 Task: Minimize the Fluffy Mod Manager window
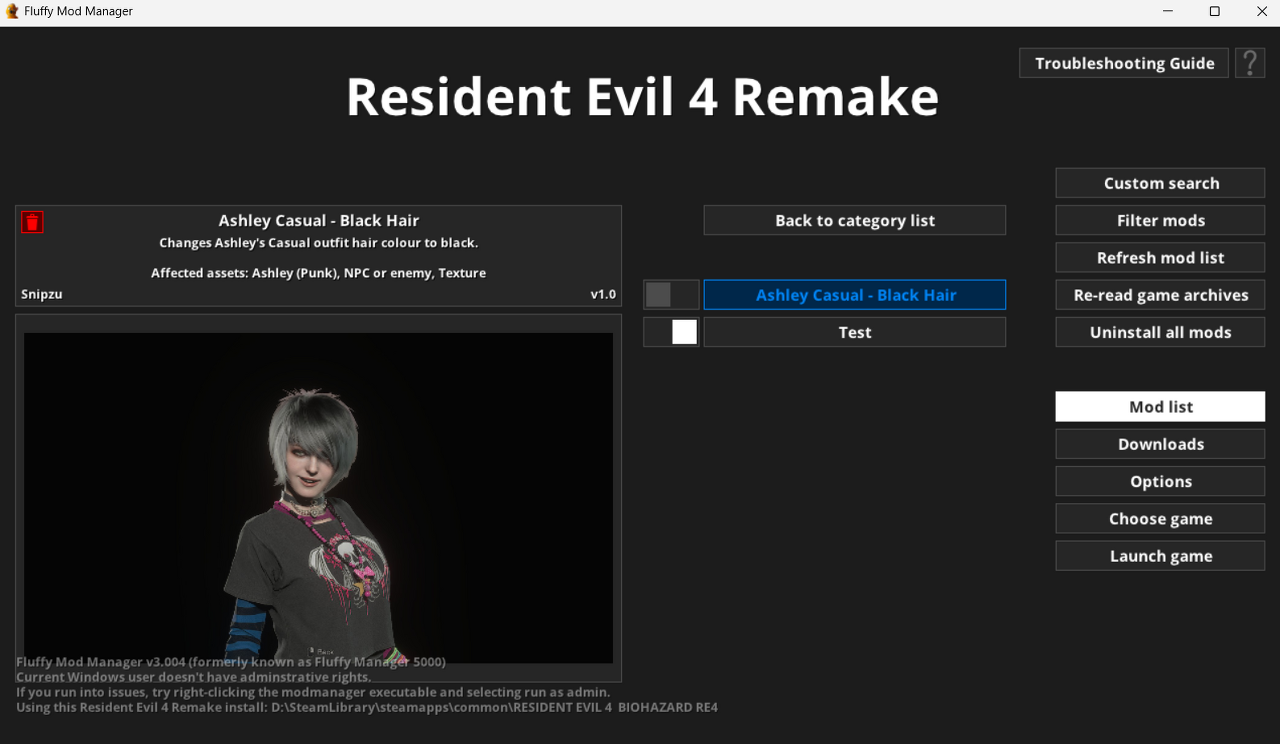[x=1168, y=11]
